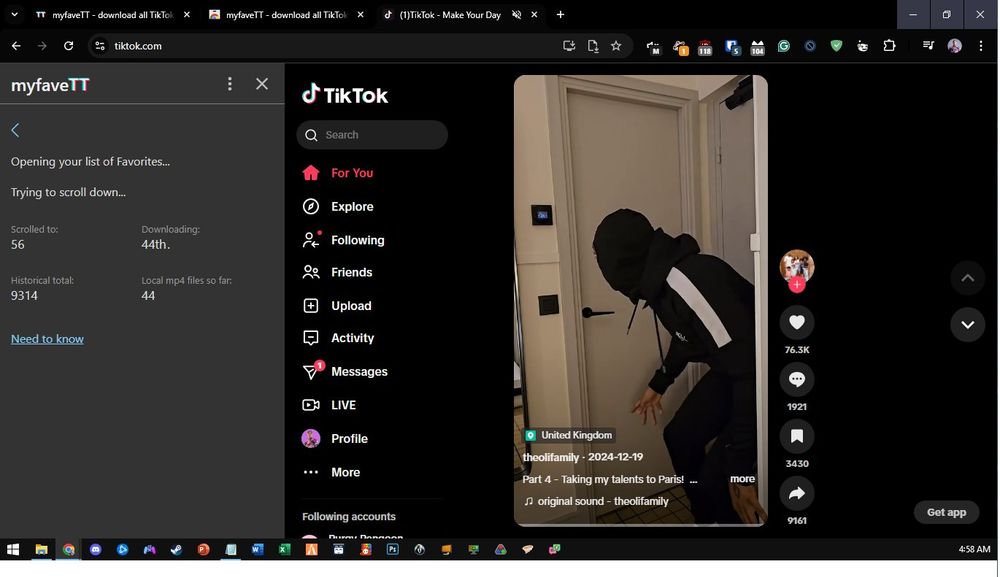Open the green shield adblock extension
This screenshot has width=1000, height=577.
(836, 46)
